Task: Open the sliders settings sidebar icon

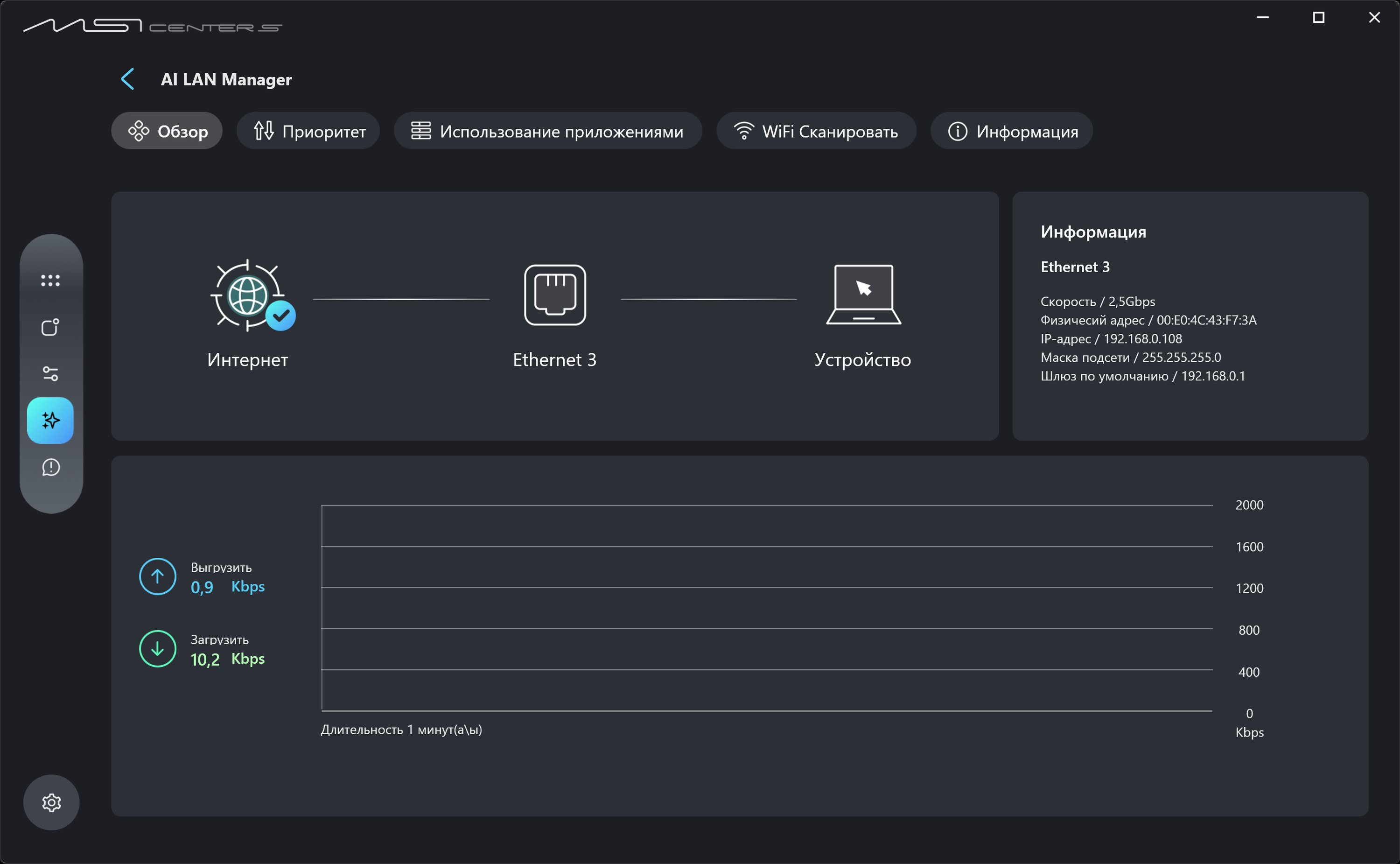Action: [x=50, y=374]
